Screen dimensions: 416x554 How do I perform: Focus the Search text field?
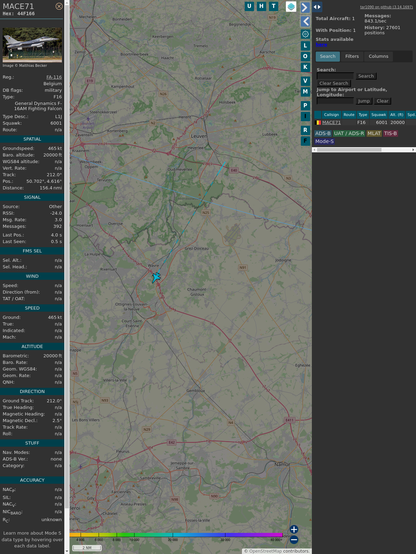click(x=335, y=76)
